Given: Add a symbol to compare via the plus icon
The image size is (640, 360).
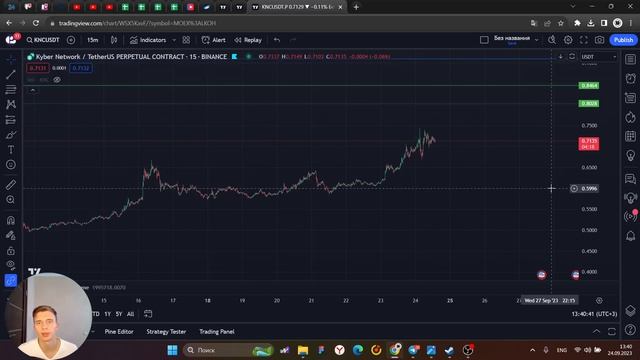Looking at the screenshot, I should (71, 40).
